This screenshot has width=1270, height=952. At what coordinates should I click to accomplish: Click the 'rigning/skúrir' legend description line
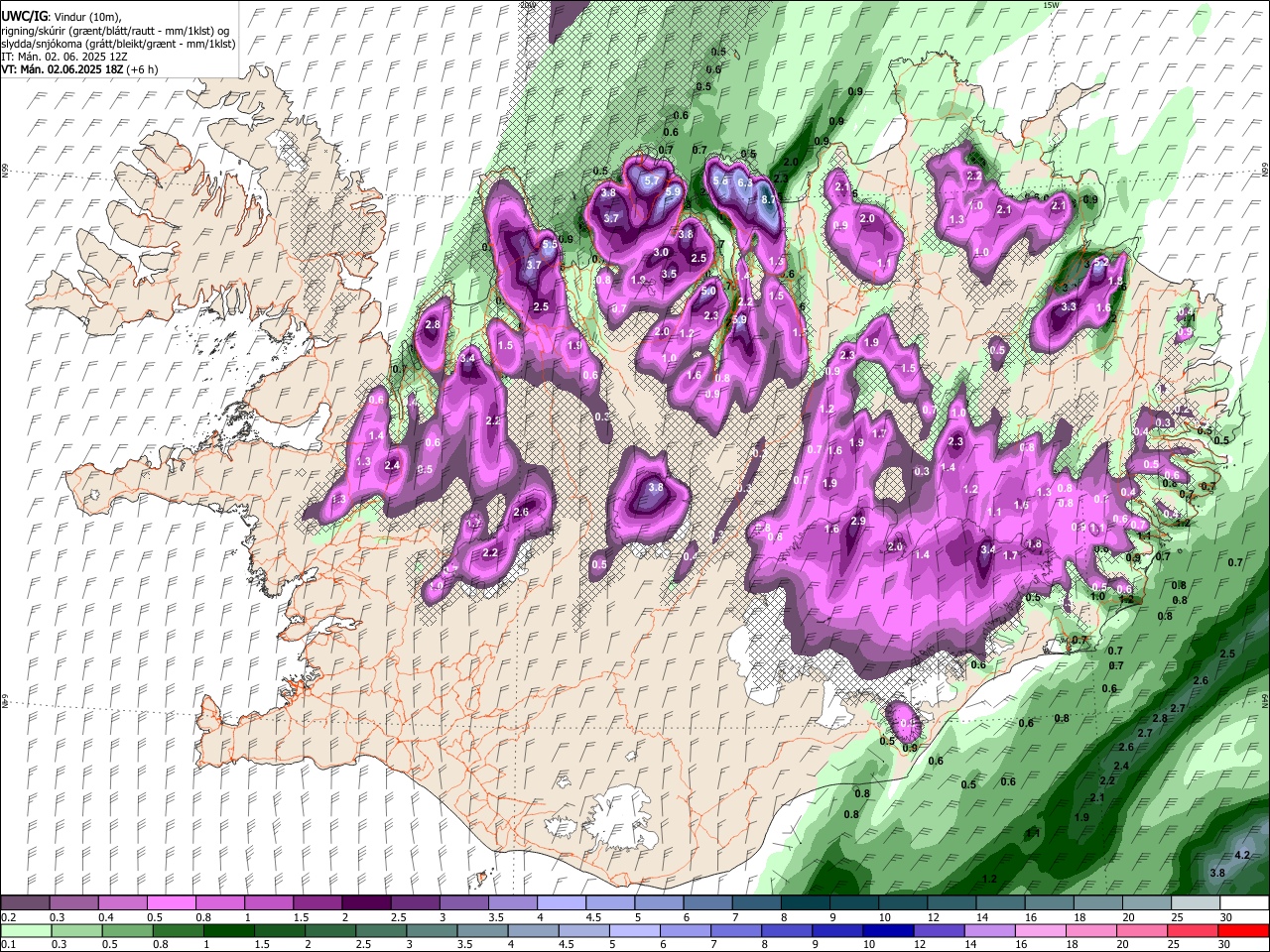click(115, 31)
